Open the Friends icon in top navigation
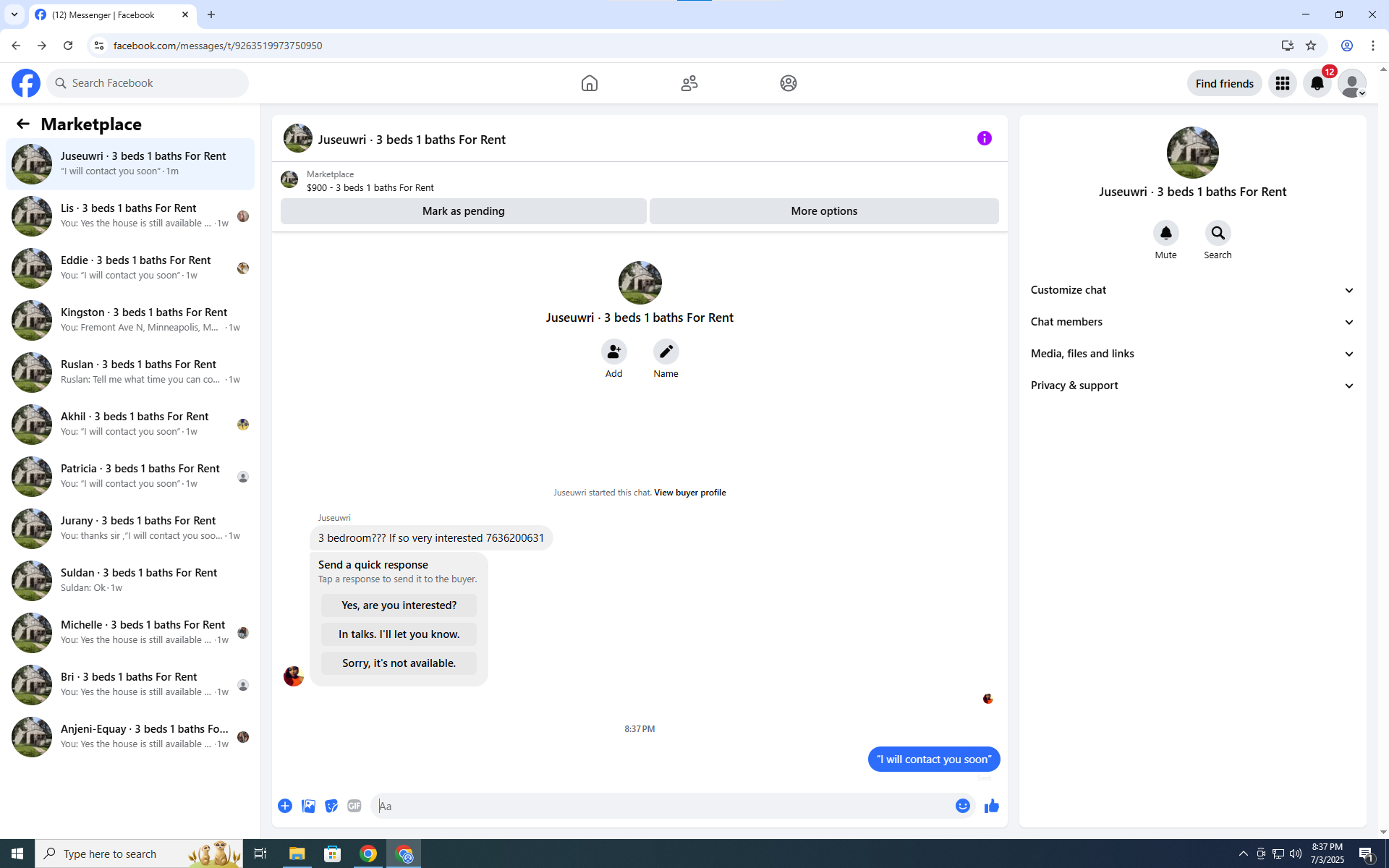Image resolution: width=1389 pixels, height=868 pixels. (x=689, y=83)
